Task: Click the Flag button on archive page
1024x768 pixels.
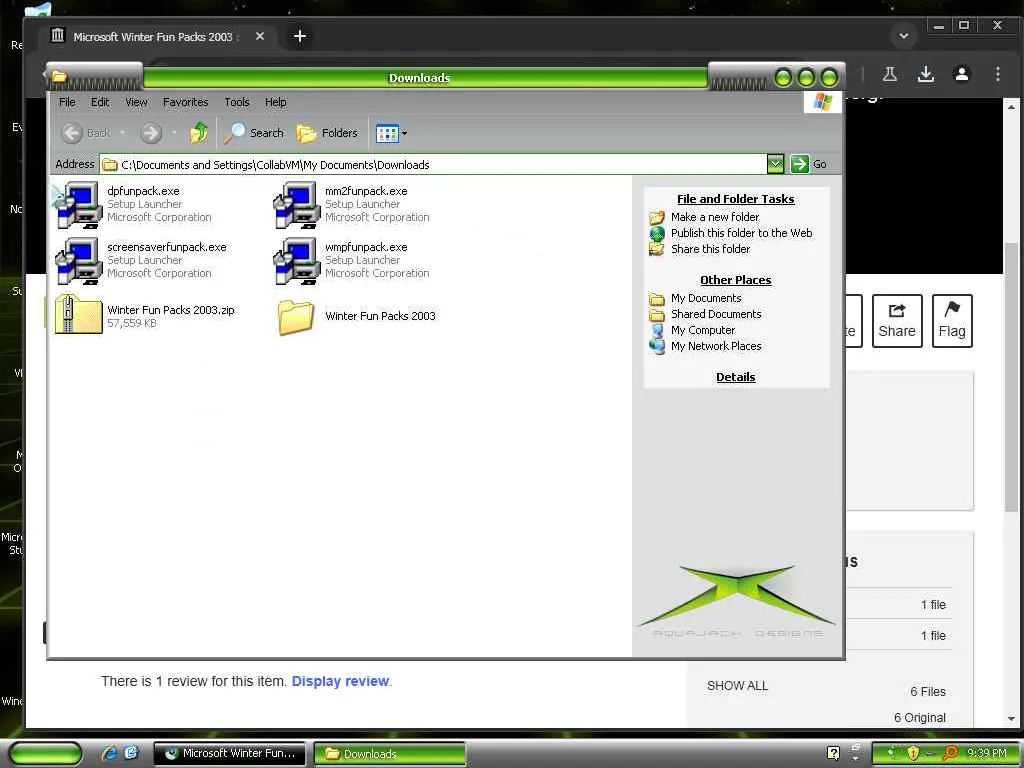Action: (x=952, y=321)
